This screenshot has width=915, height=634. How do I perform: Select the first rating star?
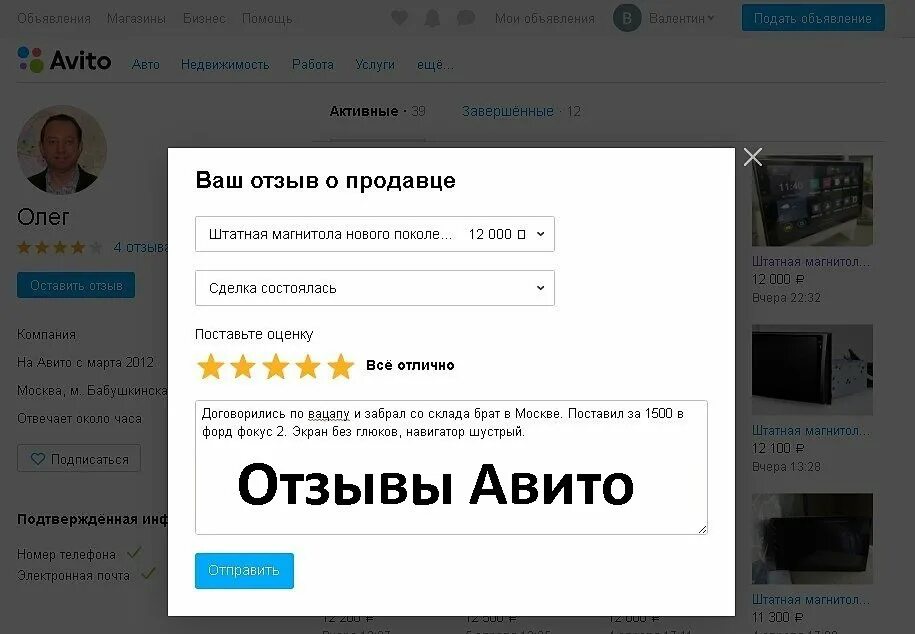(x=211, y=366)
